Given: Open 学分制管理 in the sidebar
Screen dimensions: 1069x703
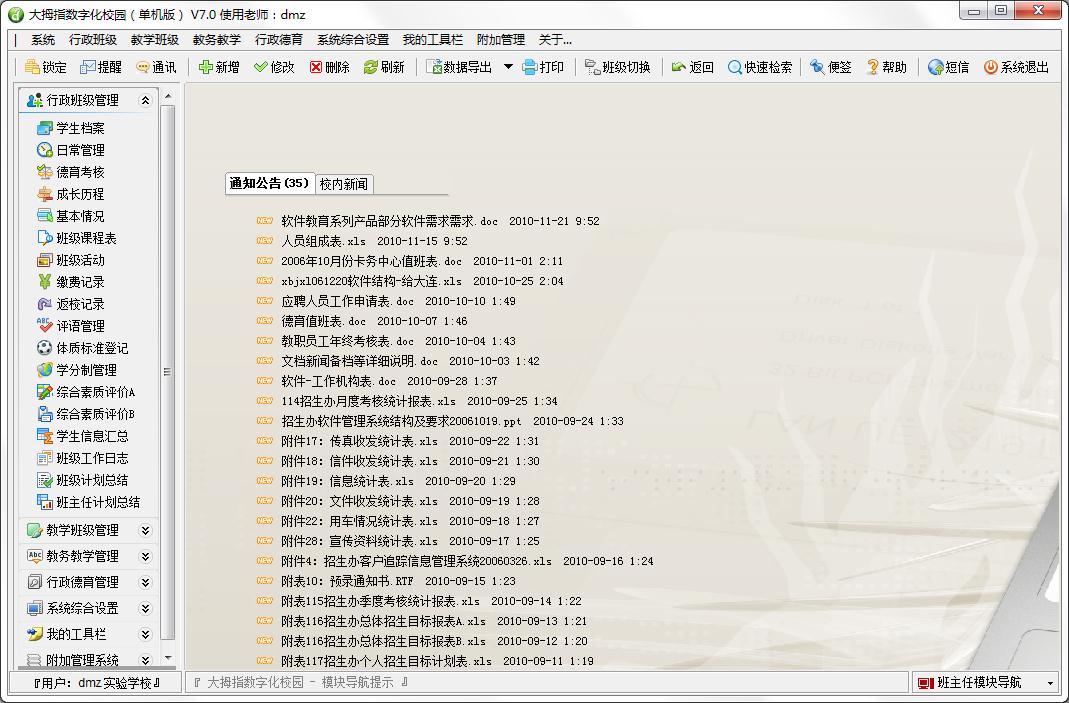Looking at the screenshot, I should tap(76, 370).
